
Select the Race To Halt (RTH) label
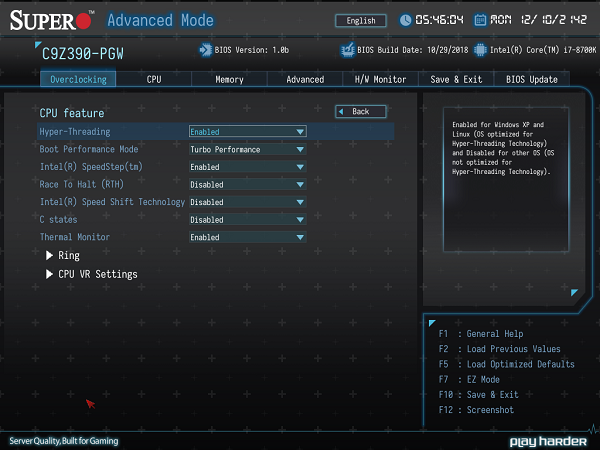point(82,184)
